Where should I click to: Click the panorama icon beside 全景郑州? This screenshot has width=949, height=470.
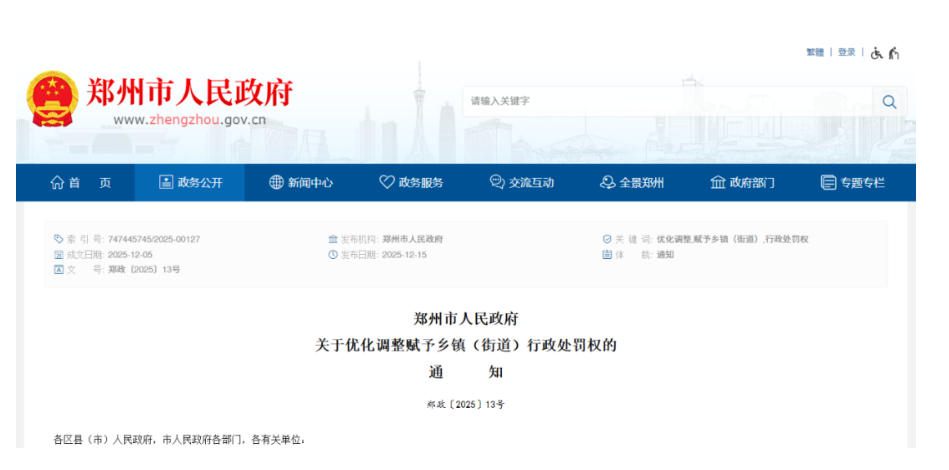607,182
